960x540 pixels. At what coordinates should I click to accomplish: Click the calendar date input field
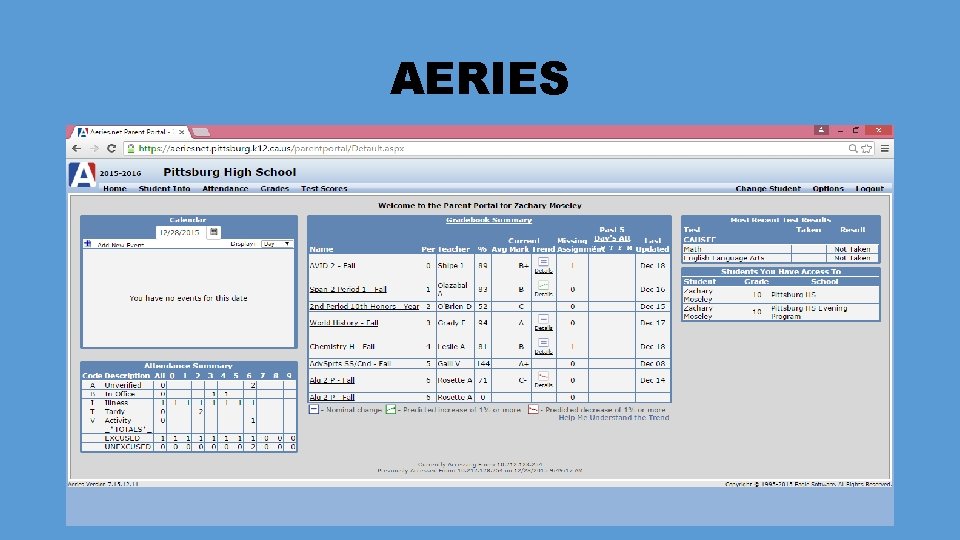click(x=181, y=233)
